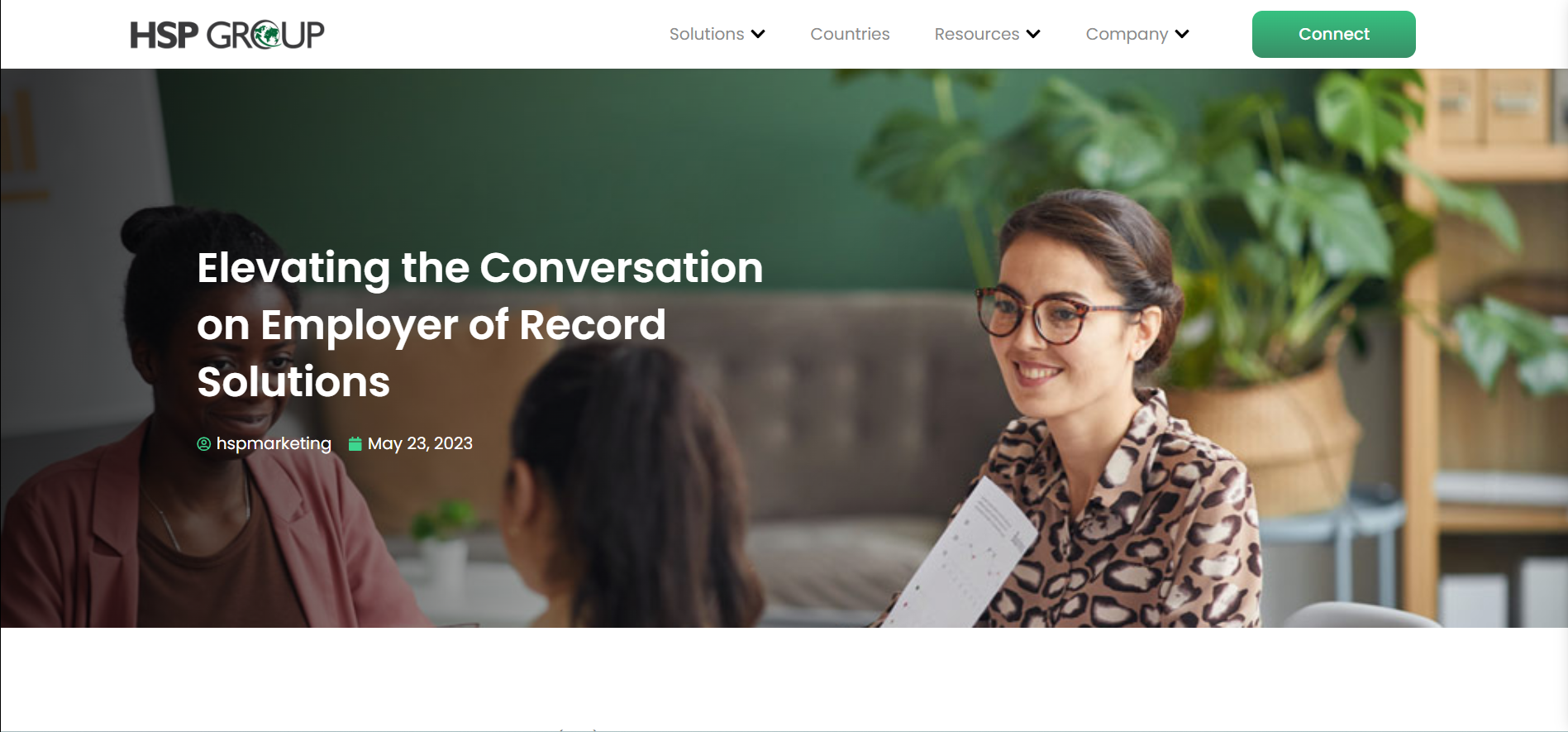Image resolution: width=1568 pixels, height=732 pixels.
Task: Click the globe icon inside the logo
Action: 267,36
